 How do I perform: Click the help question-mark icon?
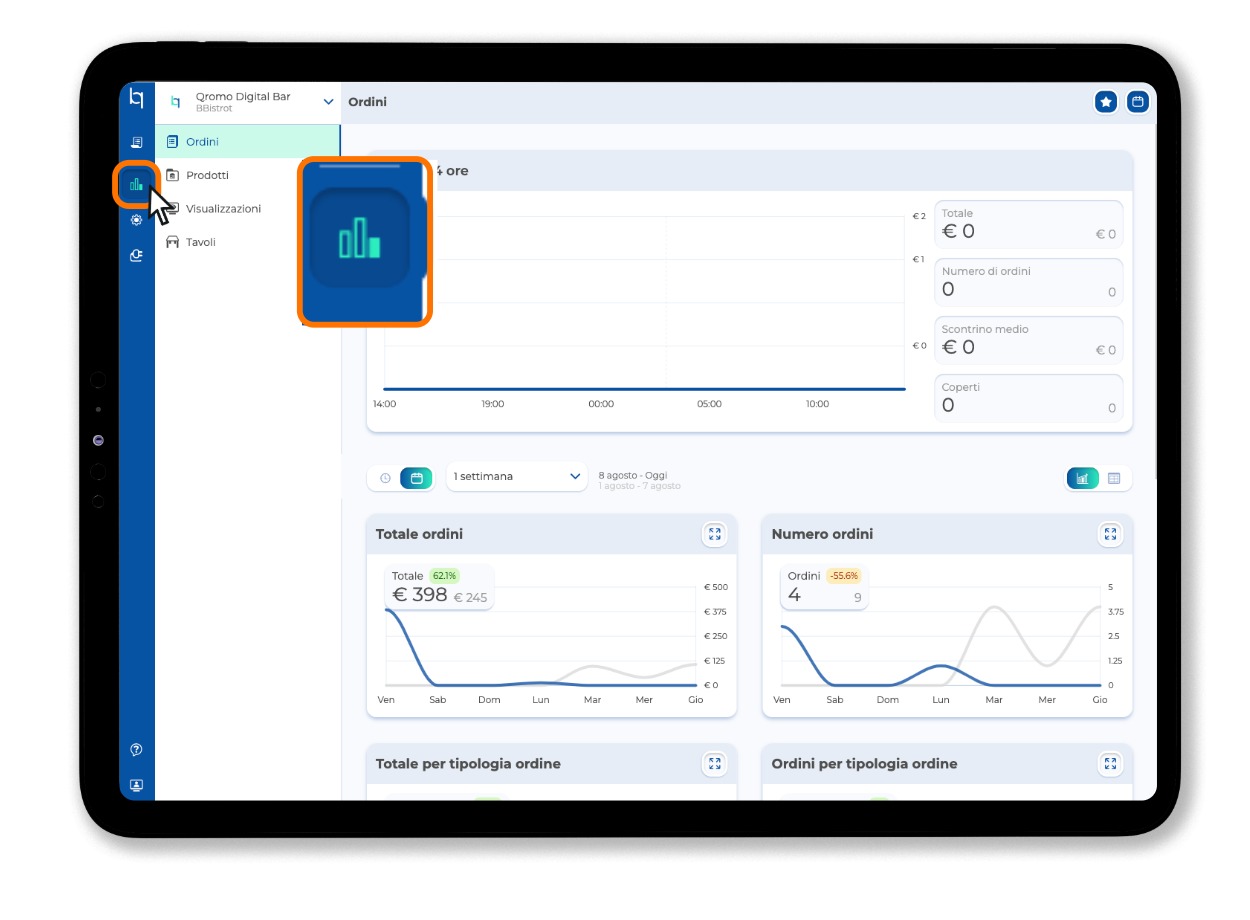136,750
